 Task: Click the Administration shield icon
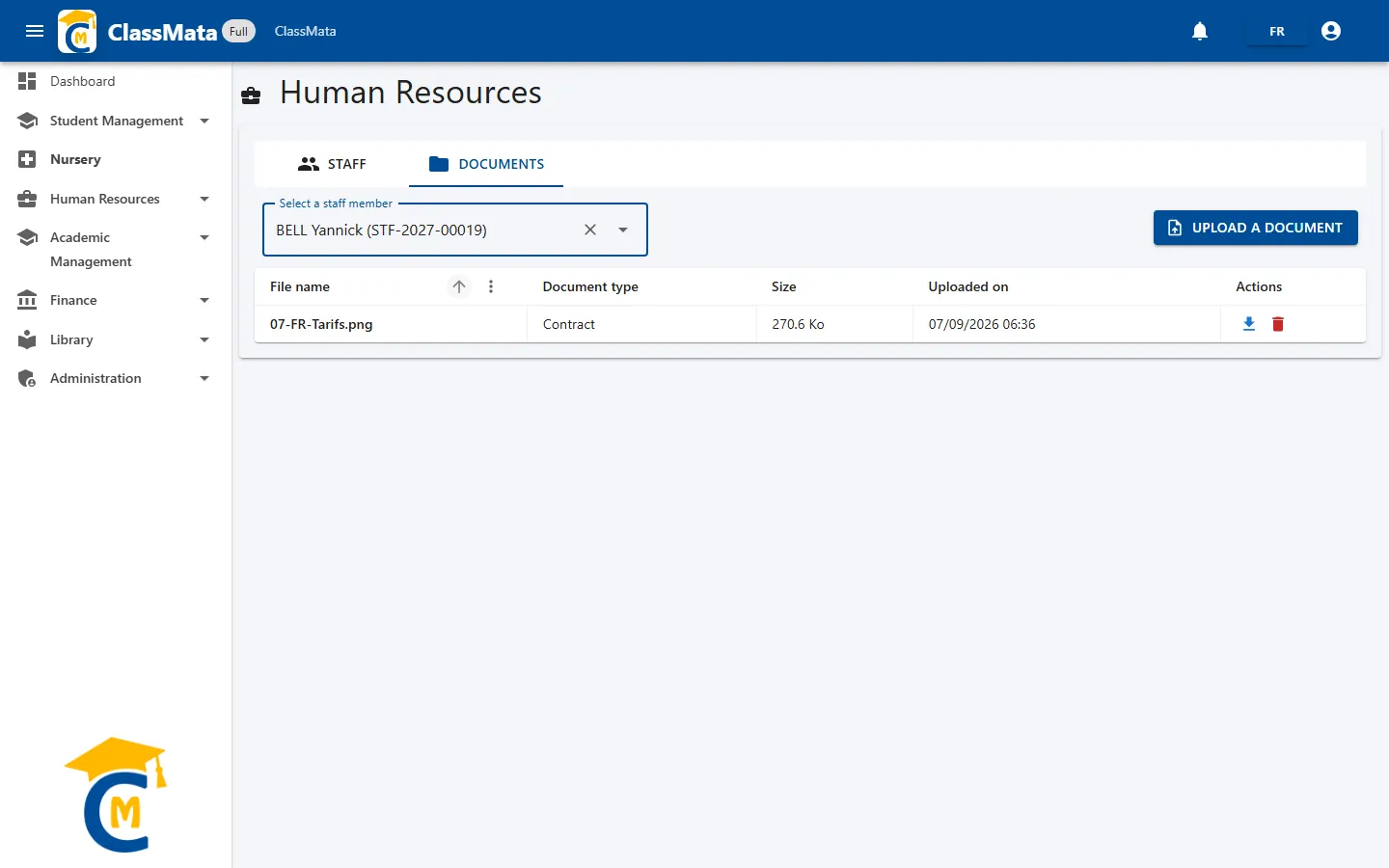pyautogui.click(x=27, y=378)
